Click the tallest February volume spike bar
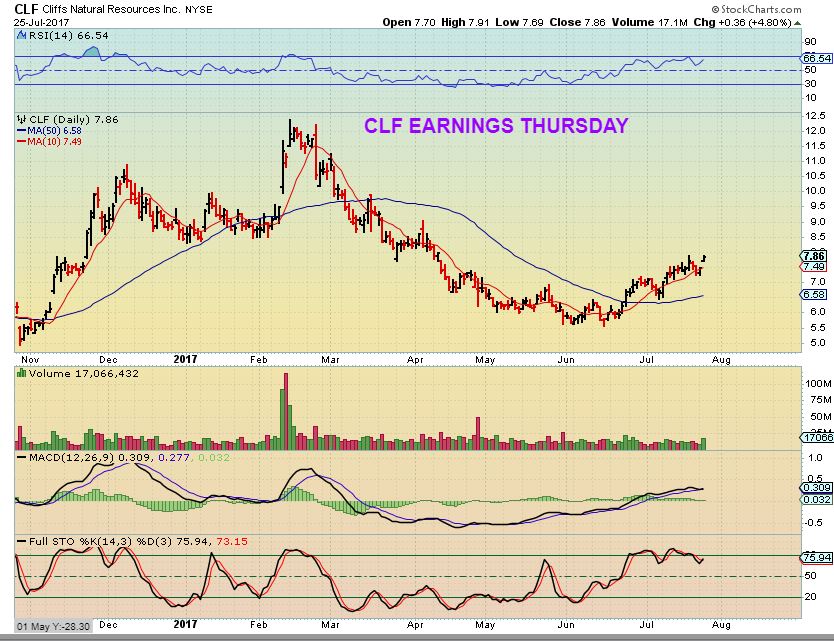834x641 pixels. pos(286,411)
